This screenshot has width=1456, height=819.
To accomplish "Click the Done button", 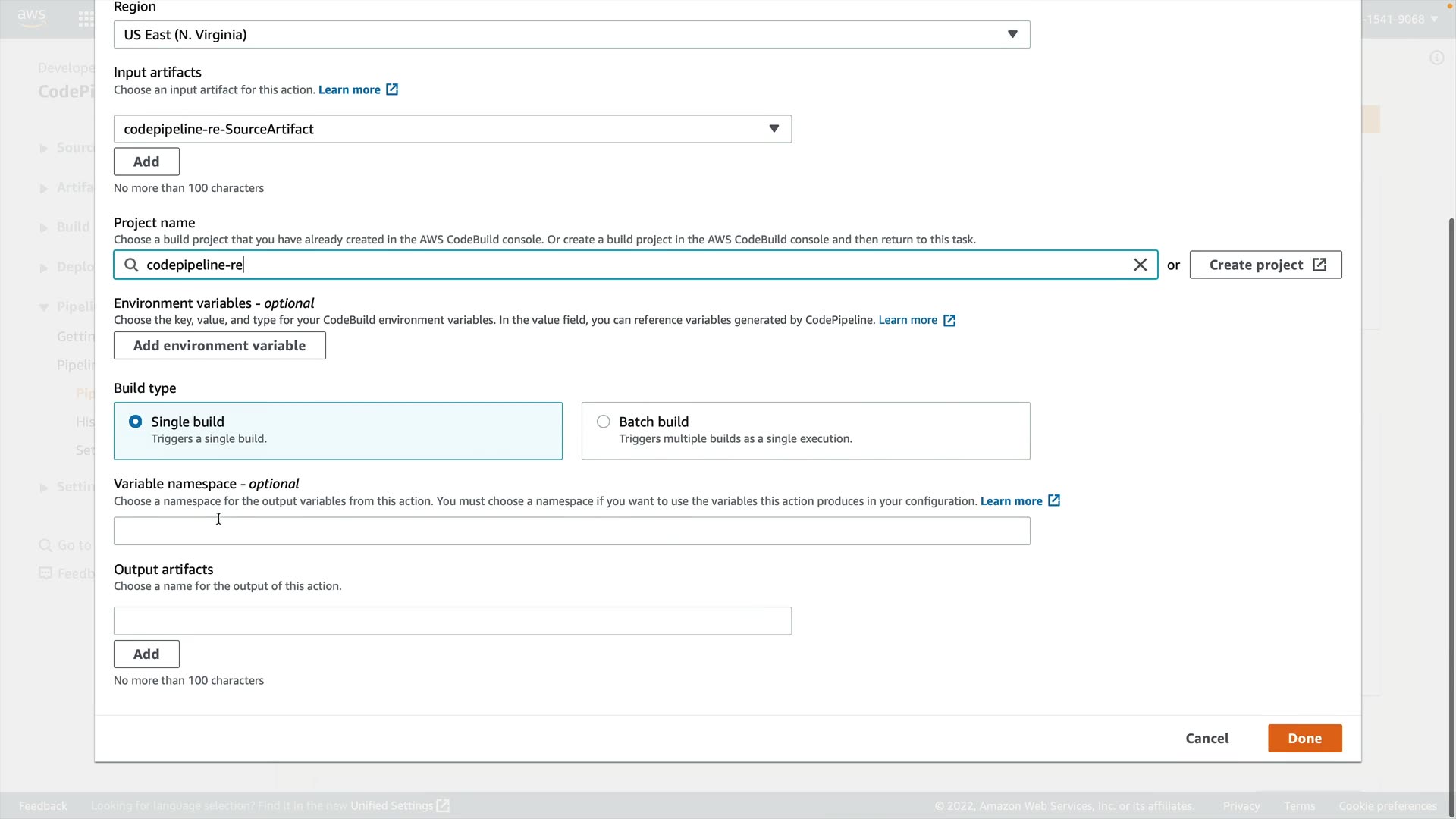I will tap(1304, 738).
